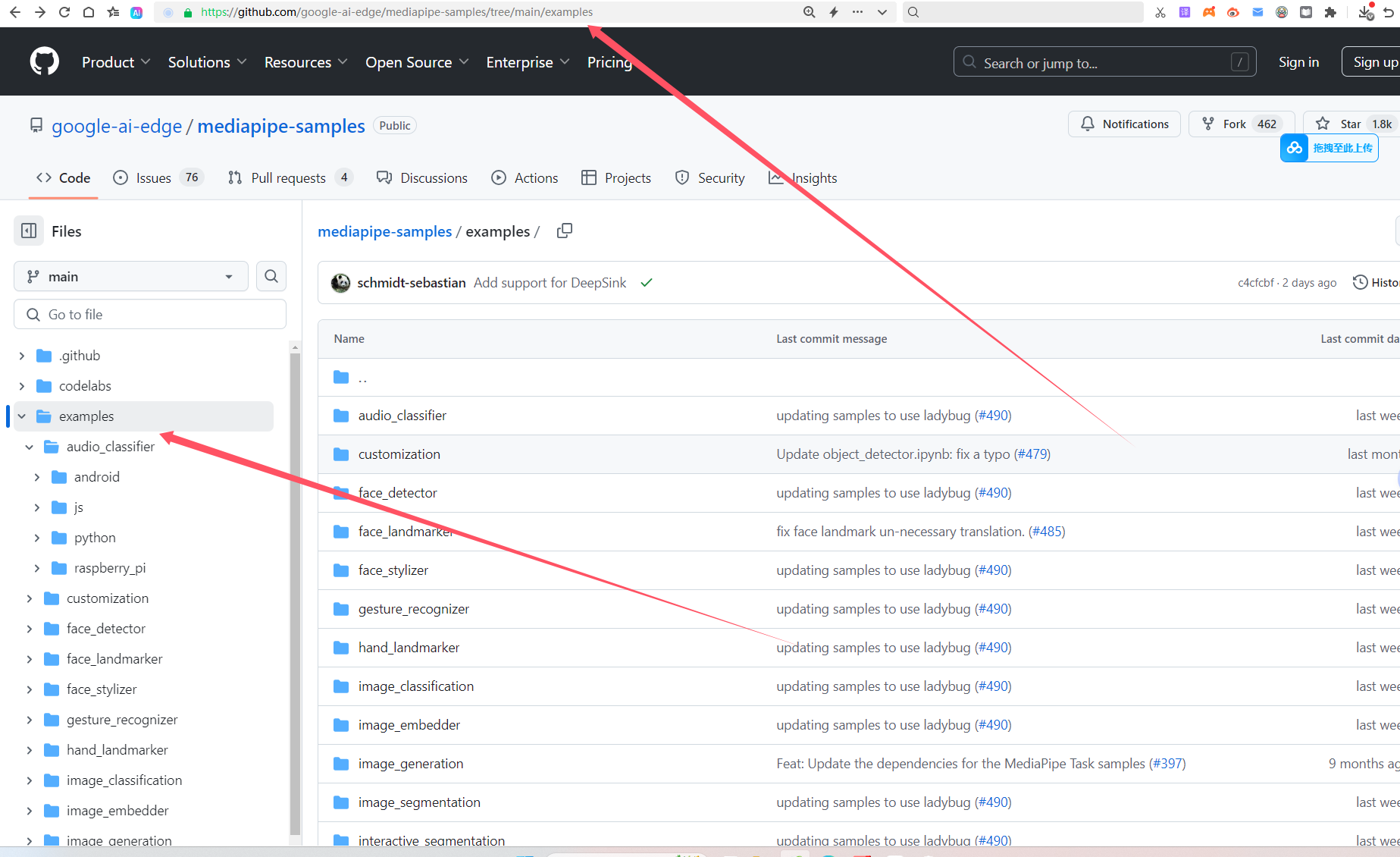Expand the Resources menu
This screenshot has width=1400, height=857.
click(305, 62)
